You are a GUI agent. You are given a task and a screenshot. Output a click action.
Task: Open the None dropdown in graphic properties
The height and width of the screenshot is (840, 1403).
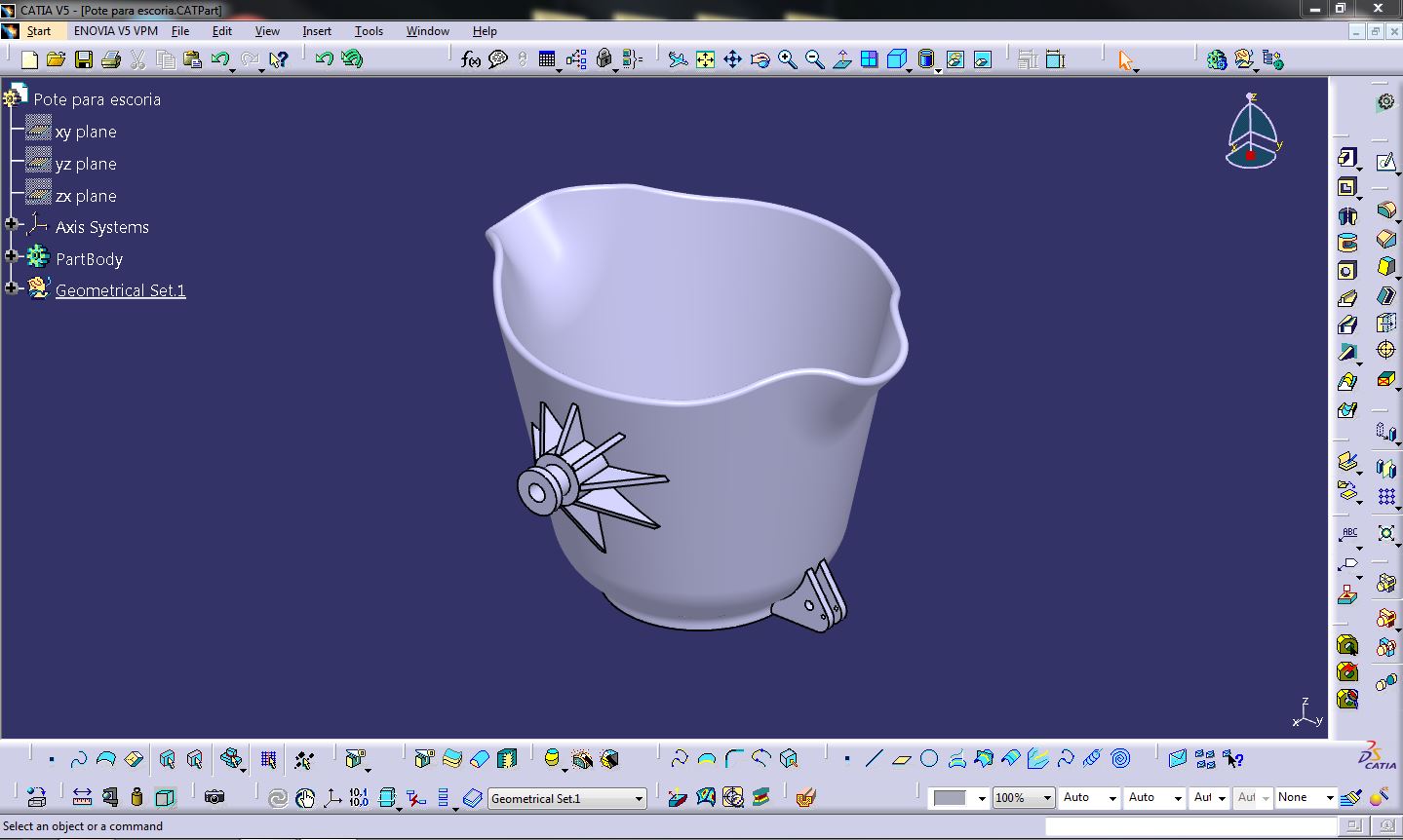(x=1330, y=797)
